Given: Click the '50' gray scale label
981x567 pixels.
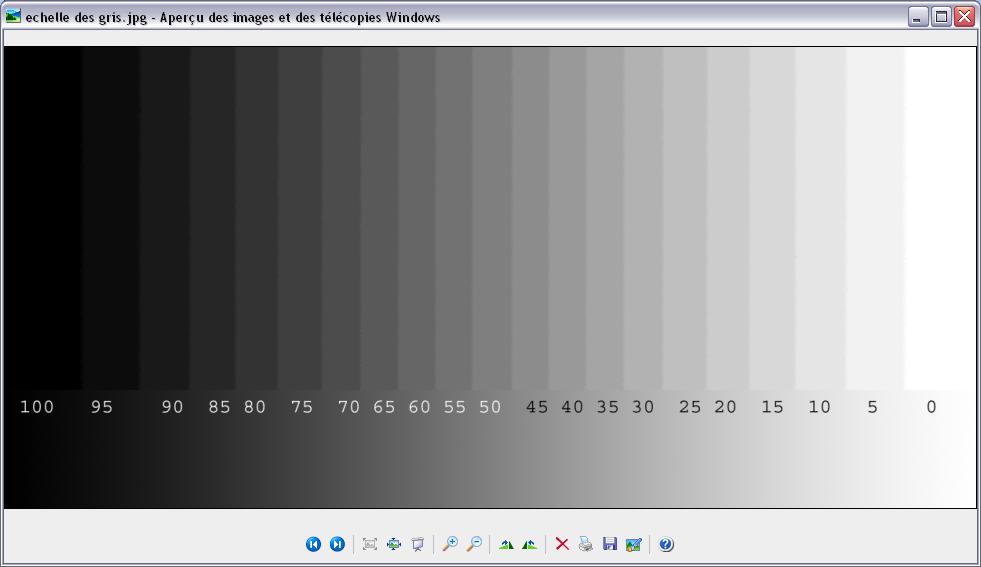Looking at the screenshot, I should 490,407.
